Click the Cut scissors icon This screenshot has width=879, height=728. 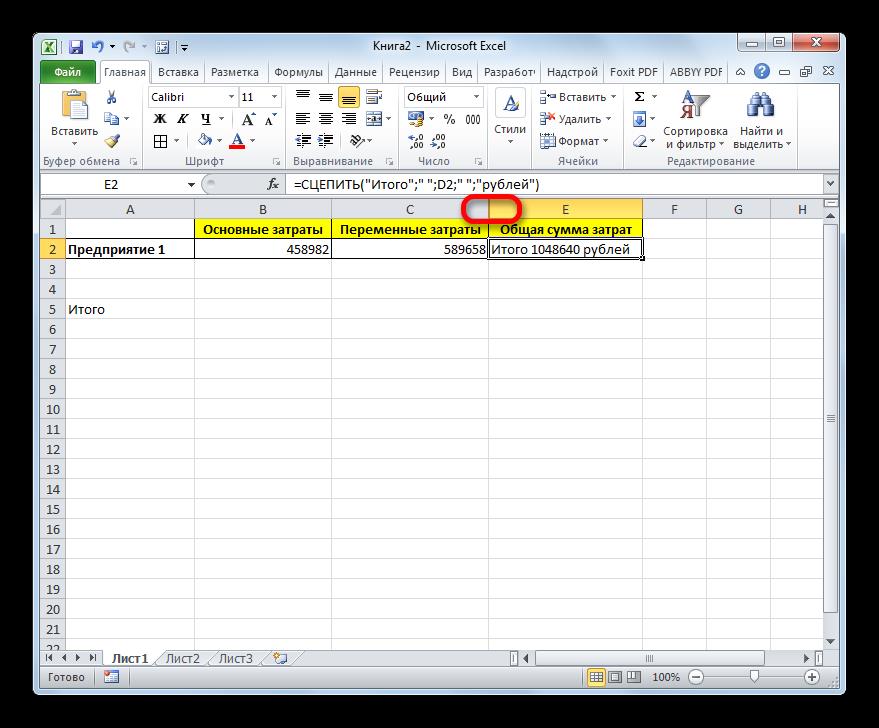[x=111, y=97]
